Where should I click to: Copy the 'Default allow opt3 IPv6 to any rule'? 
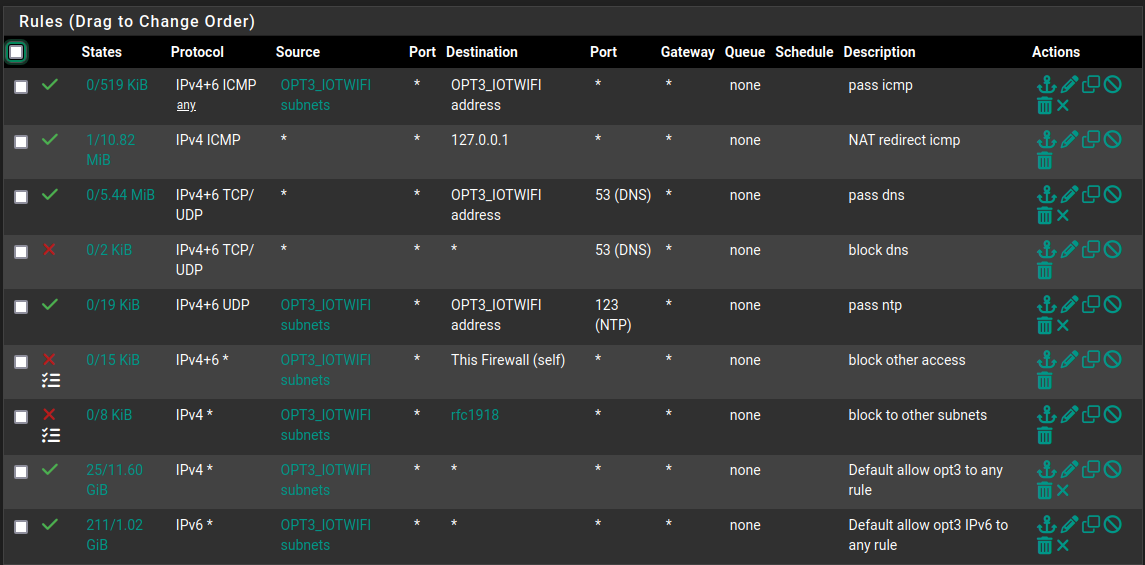point(1090,524)
